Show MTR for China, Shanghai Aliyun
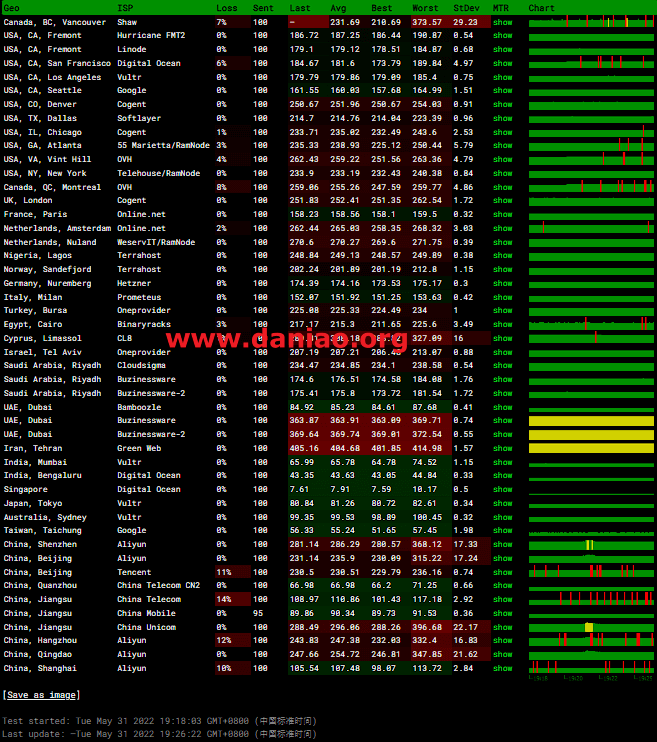Image resolution: width=657 pixels, height=742 pixels. tap(502, 669)
